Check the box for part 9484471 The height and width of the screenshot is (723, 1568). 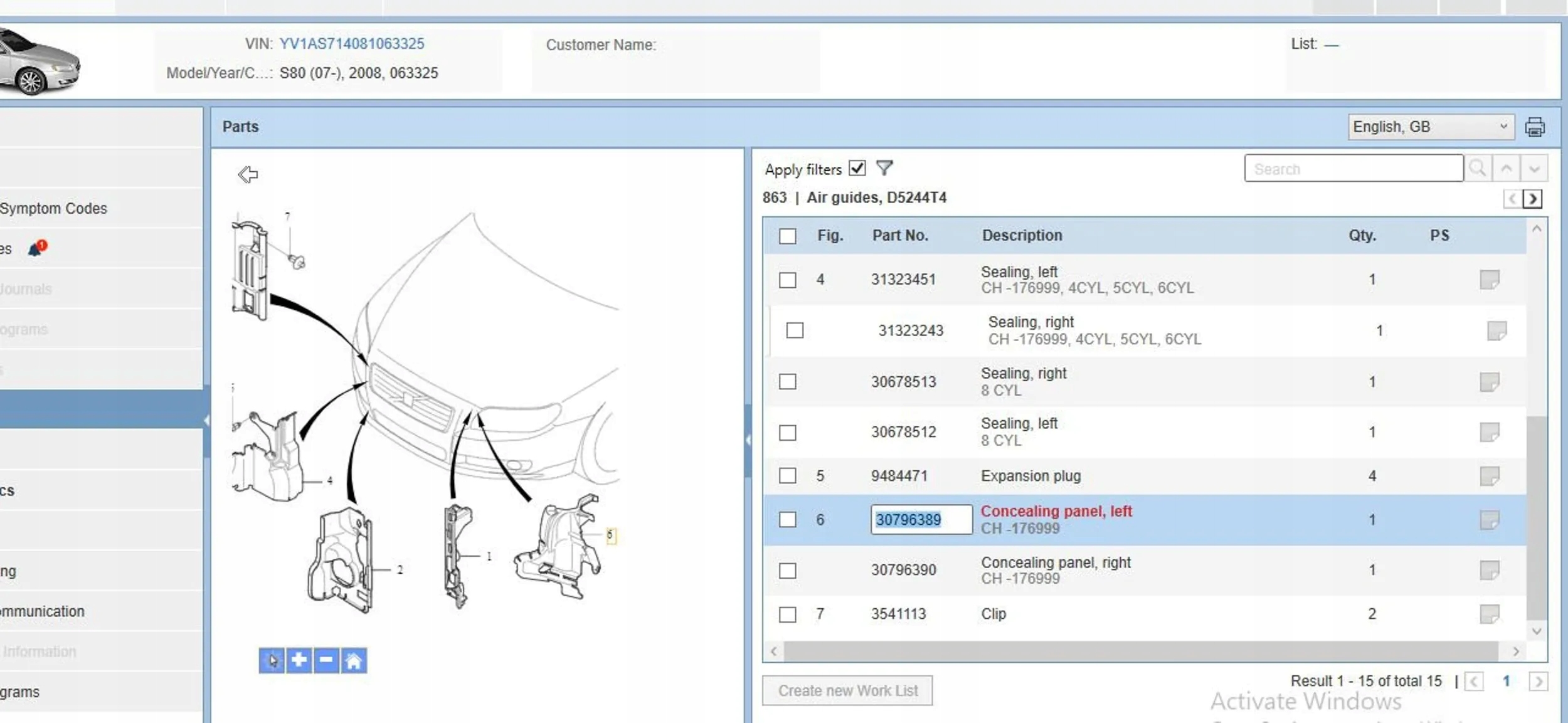point(787,476)
